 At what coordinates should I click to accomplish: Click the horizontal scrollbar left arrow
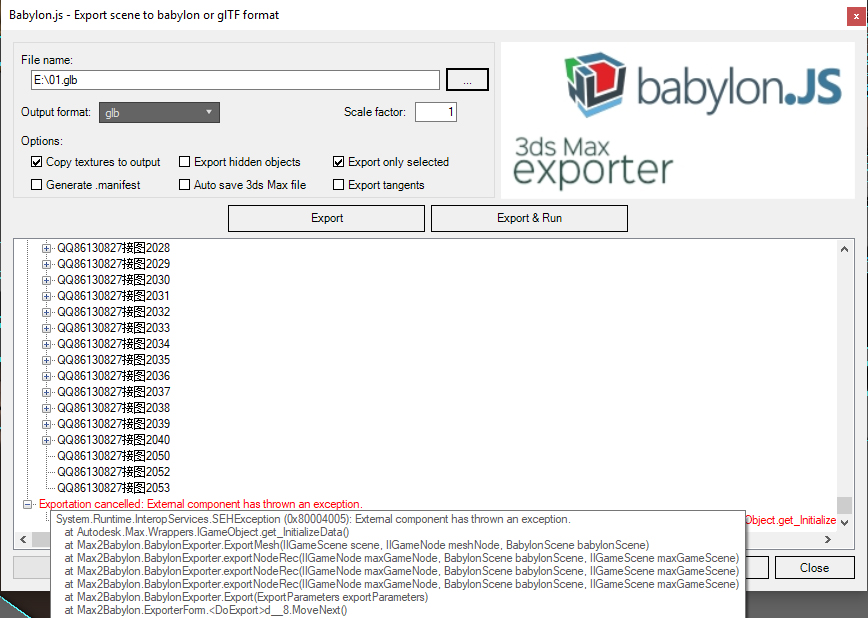pyautogui.click(x=23, y=539)
